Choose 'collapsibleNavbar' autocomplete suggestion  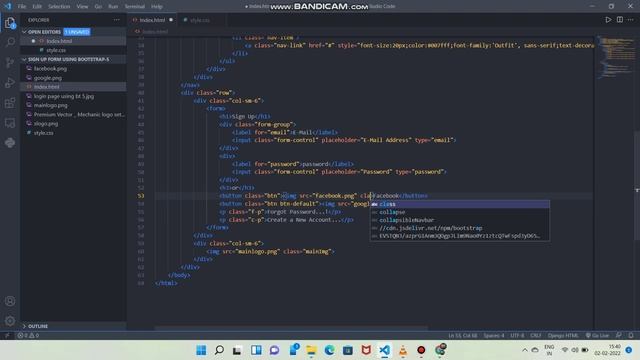(x=460, y=220)
